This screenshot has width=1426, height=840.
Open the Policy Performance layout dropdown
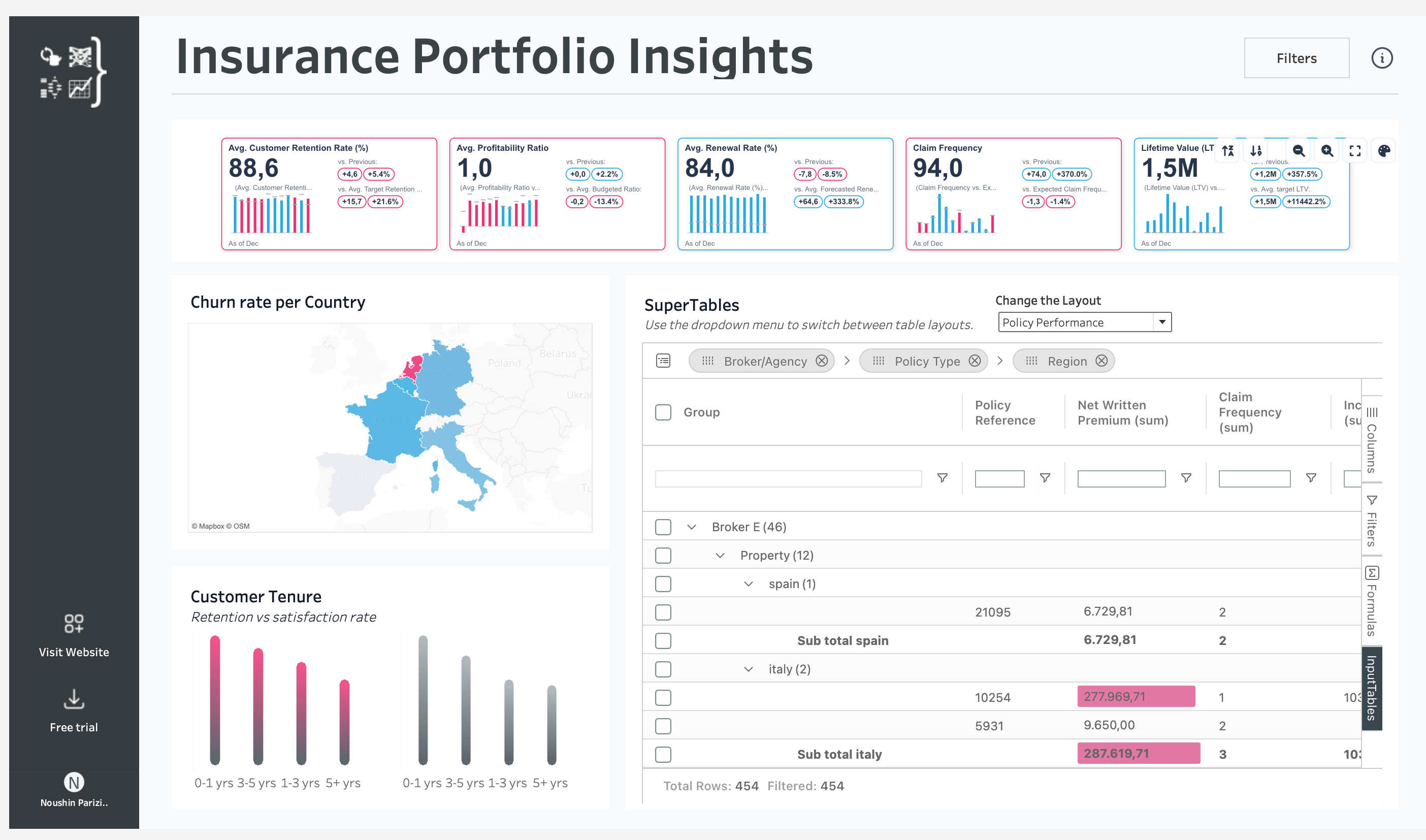click(x=1084, y=322)
